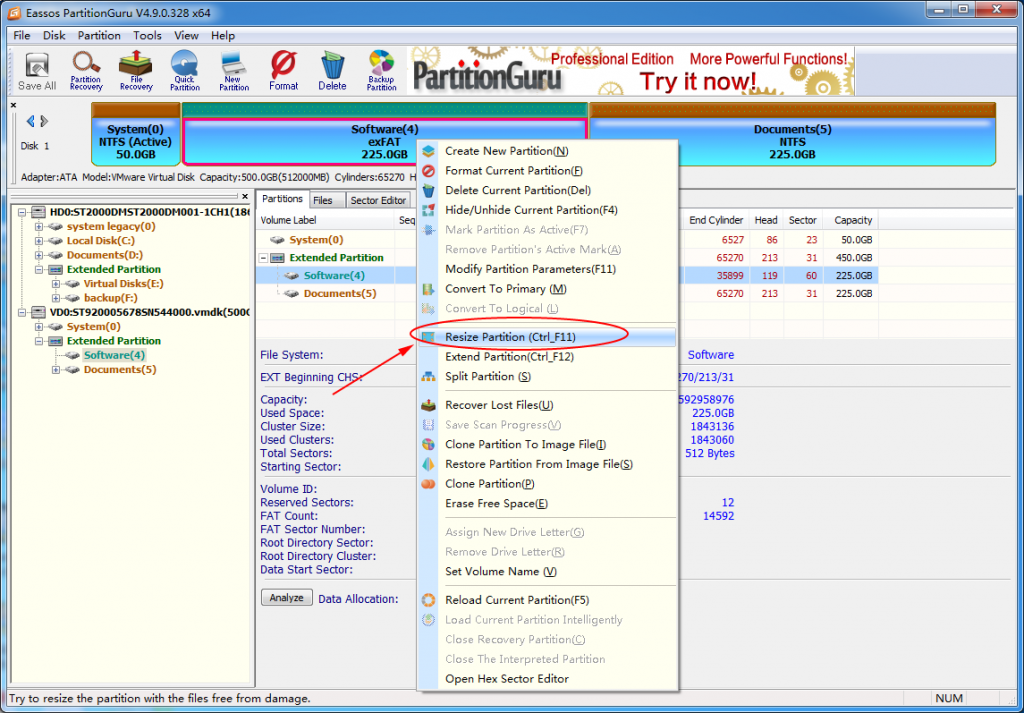1024x713 pixels.
Task: Select Split Partition in context menu
Action: pyautogui.click(x=487, y=377)
